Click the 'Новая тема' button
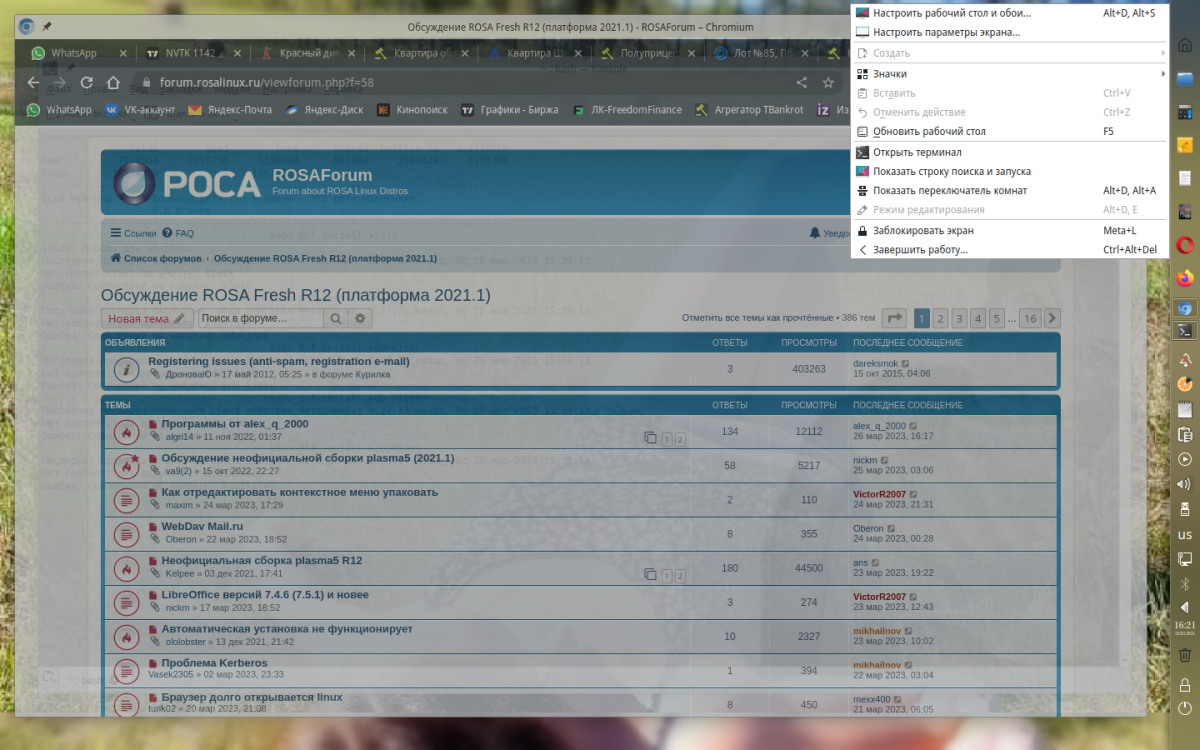The height and width of the screenshot is (750, 1200). tap(148, 318)
